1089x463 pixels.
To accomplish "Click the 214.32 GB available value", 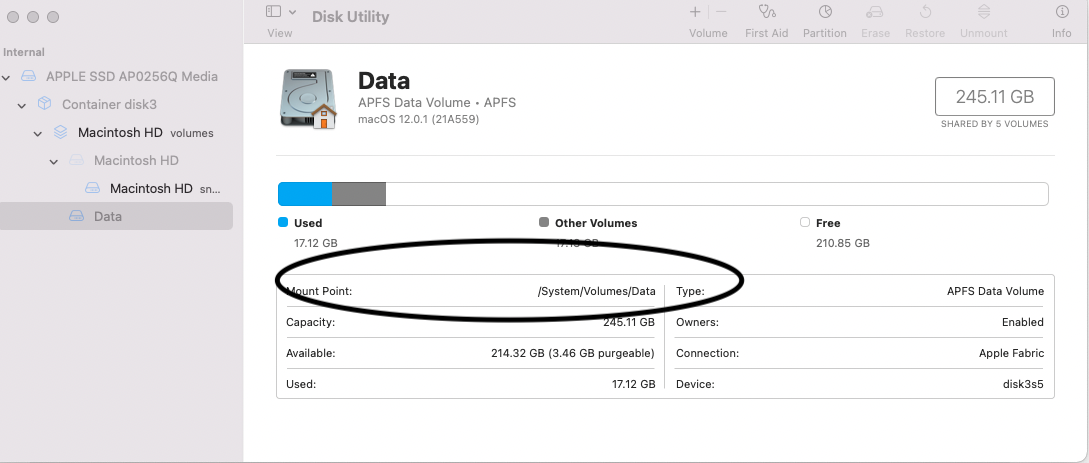I will pyautogui.click(x=573, y=353).
